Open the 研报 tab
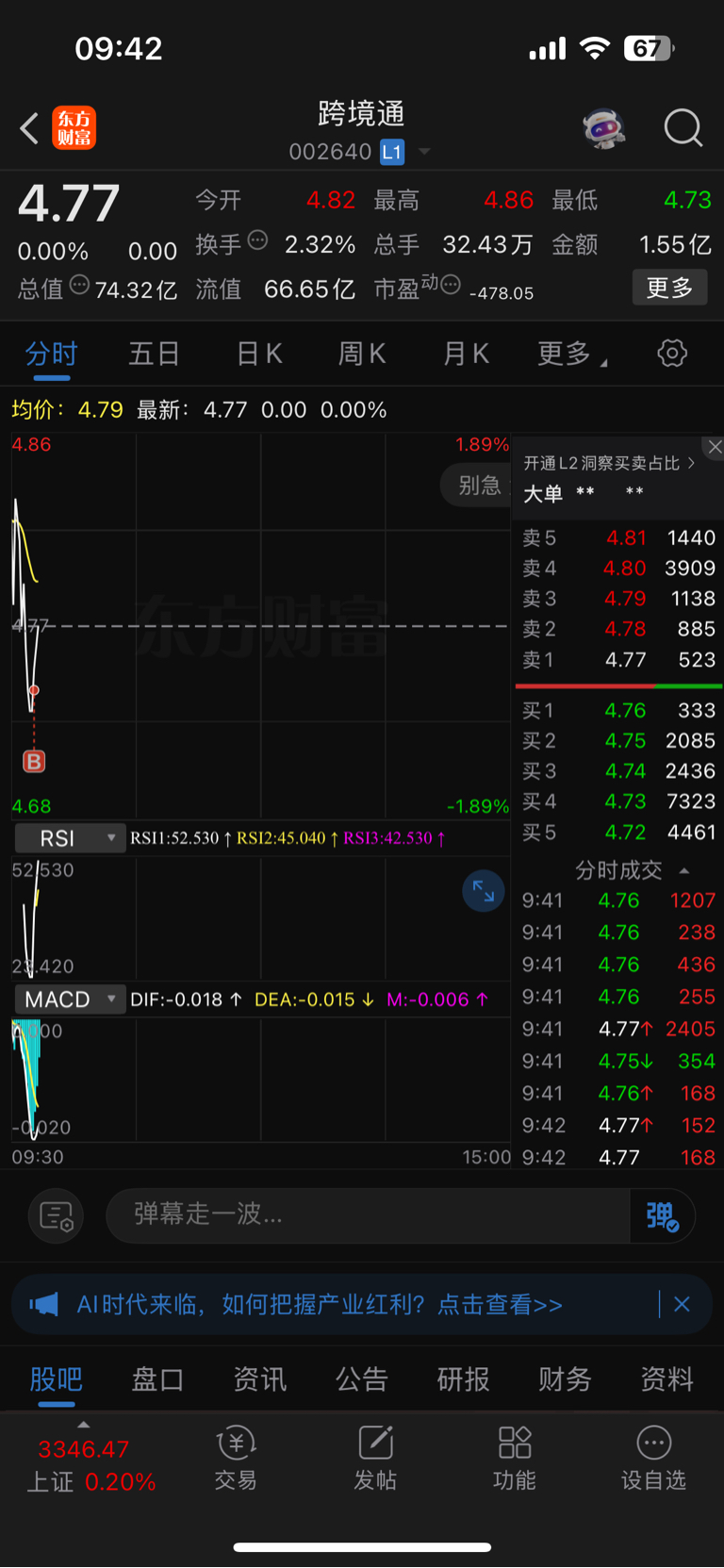Image resolution: width=724 pixels, height=1568 pixels. 464,1379
